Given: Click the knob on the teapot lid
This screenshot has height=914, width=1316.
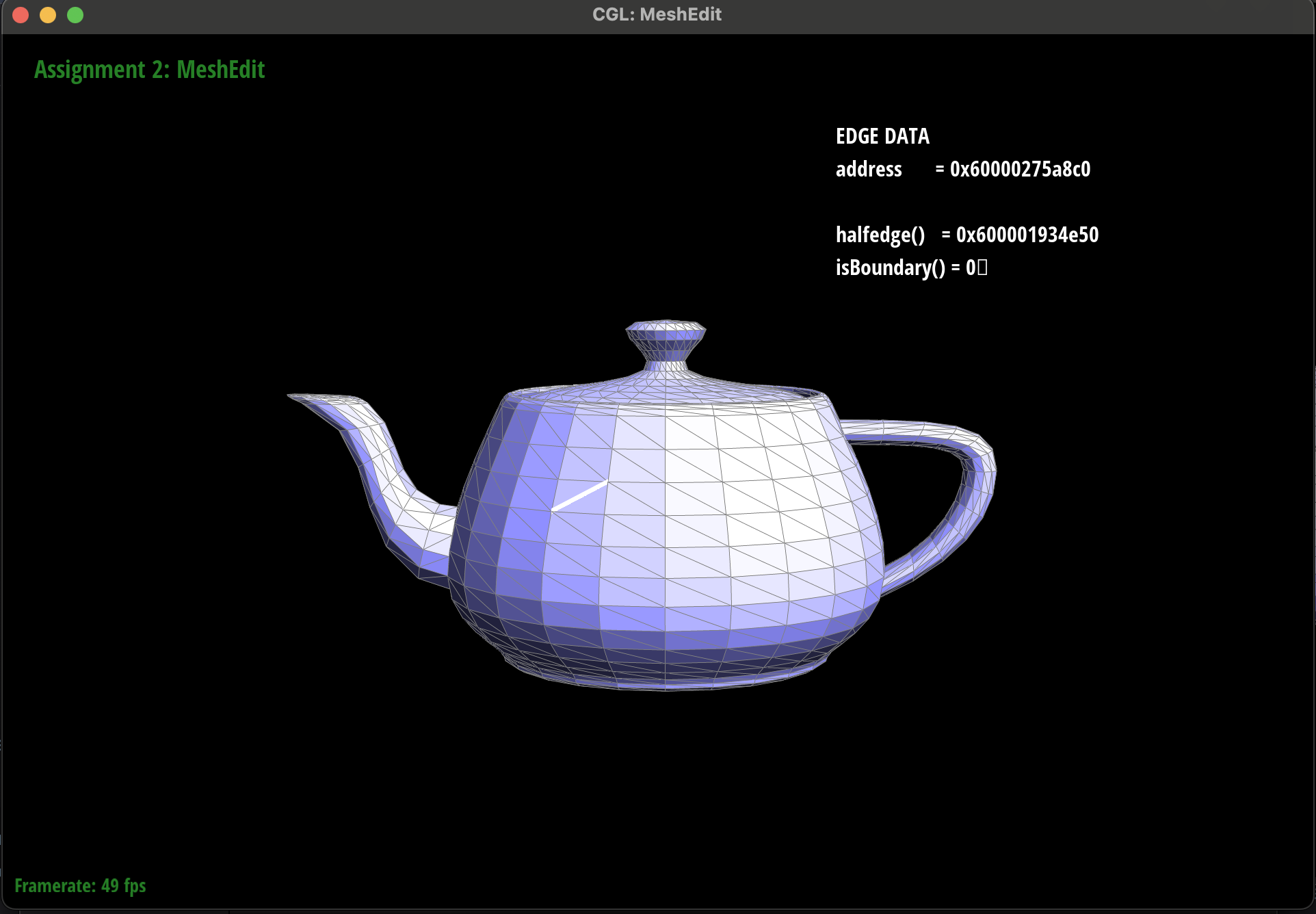Looking at the screenshot, I should 666,336.
